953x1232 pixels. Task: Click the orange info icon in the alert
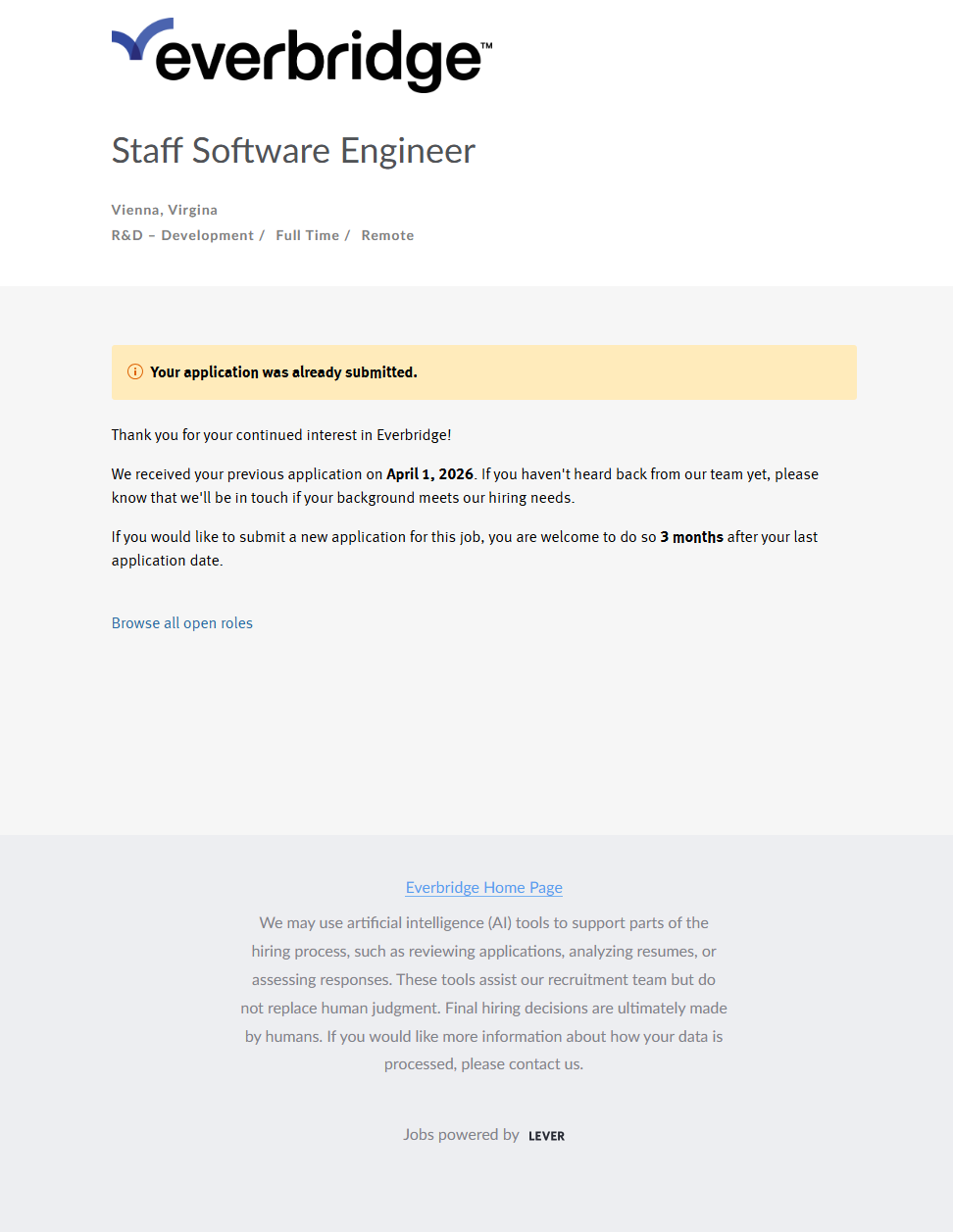coord(135,371)
